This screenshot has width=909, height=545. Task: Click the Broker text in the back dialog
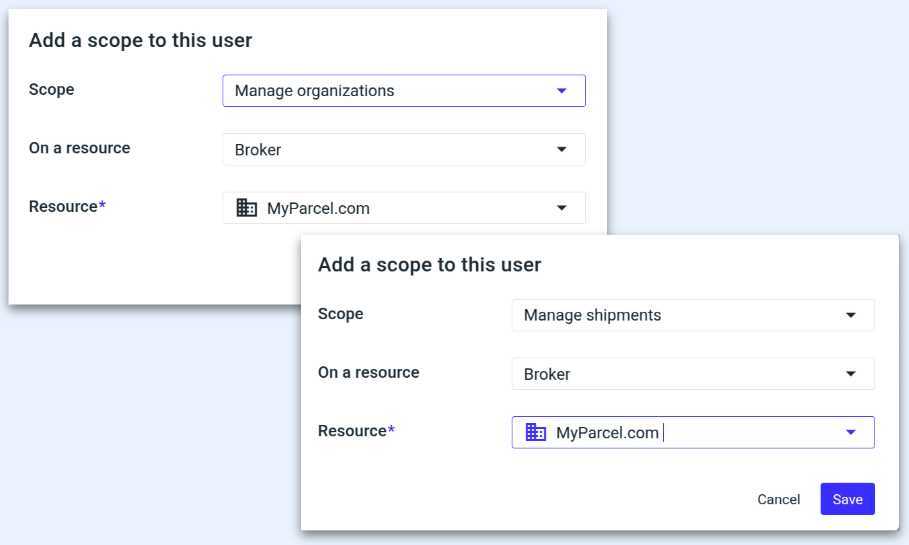click(x=258, y=150)
